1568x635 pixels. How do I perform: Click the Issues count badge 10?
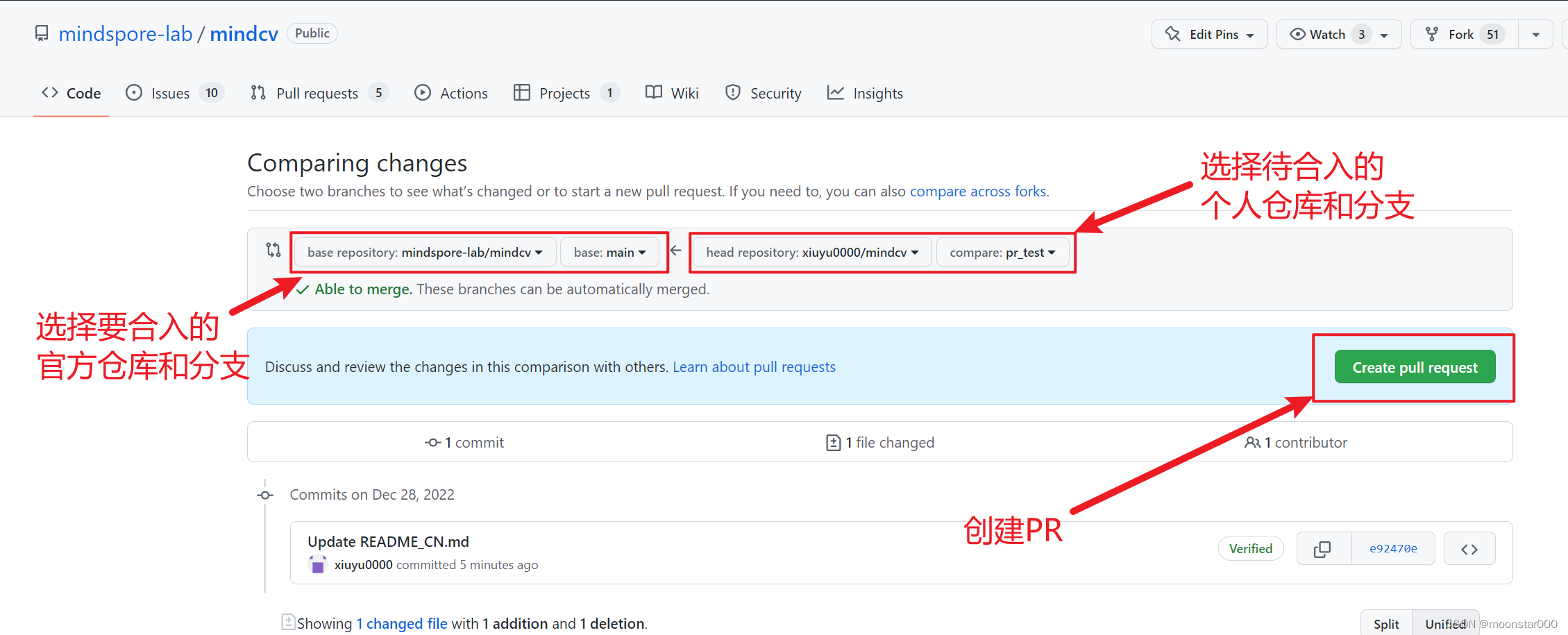click(212, 92)
